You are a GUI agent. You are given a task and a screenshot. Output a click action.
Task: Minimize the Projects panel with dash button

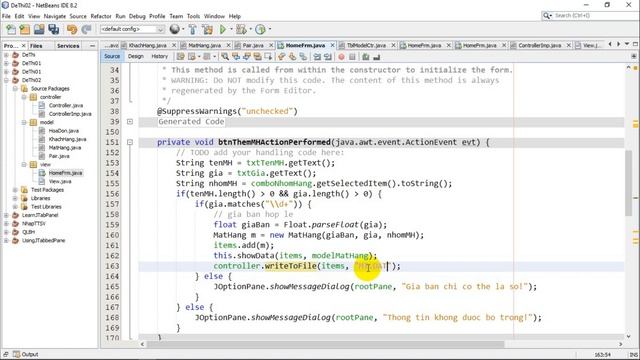point(92,46)
